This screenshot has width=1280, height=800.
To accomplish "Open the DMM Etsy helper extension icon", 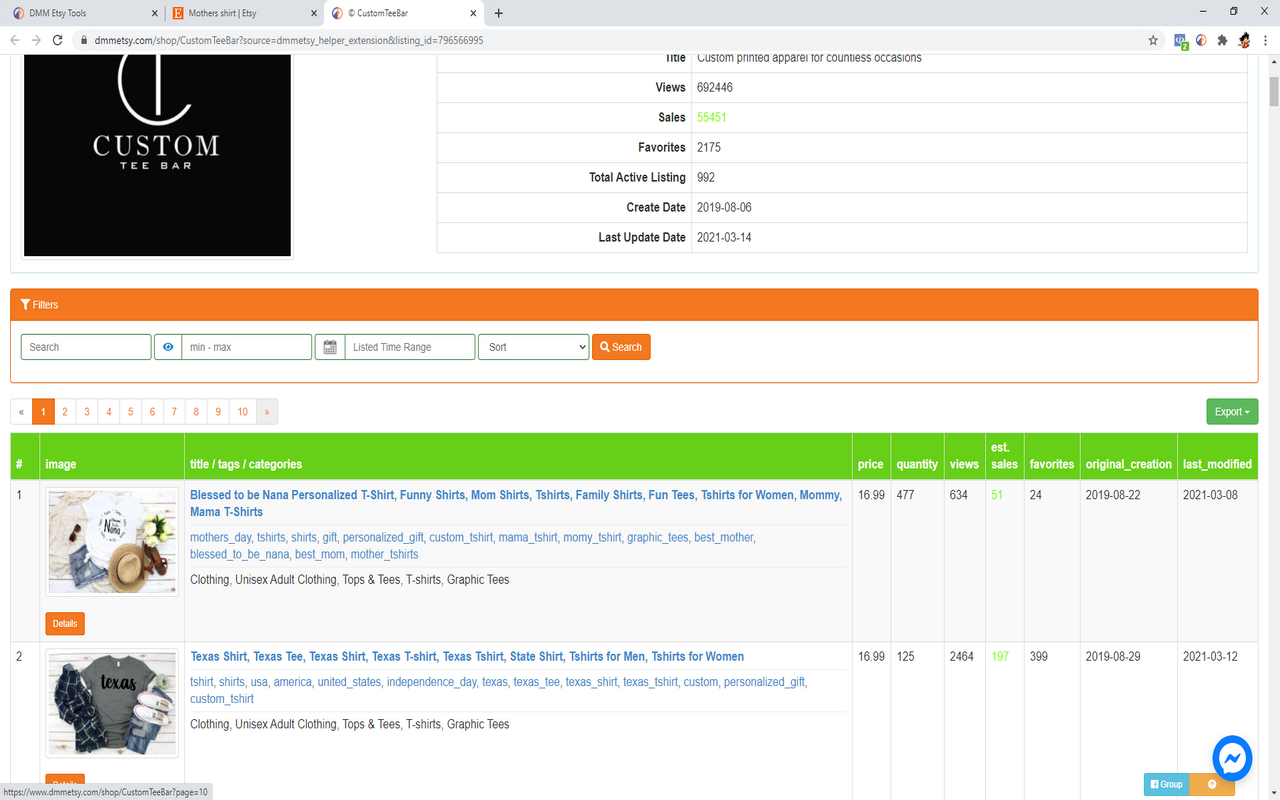I will pos(1201,40).
